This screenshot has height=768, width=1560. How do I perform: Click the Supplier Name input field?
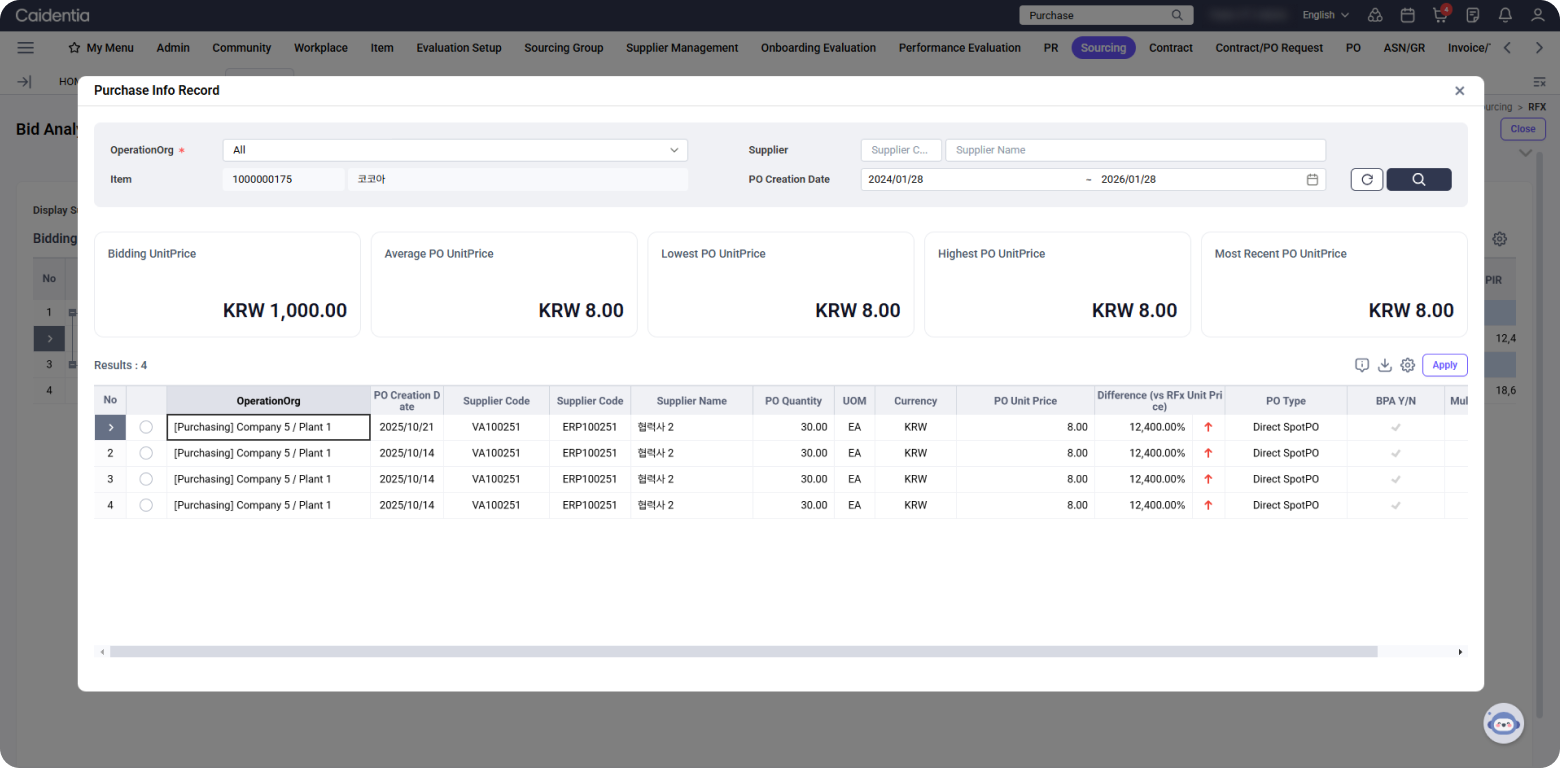click(x=1135, y=150)
